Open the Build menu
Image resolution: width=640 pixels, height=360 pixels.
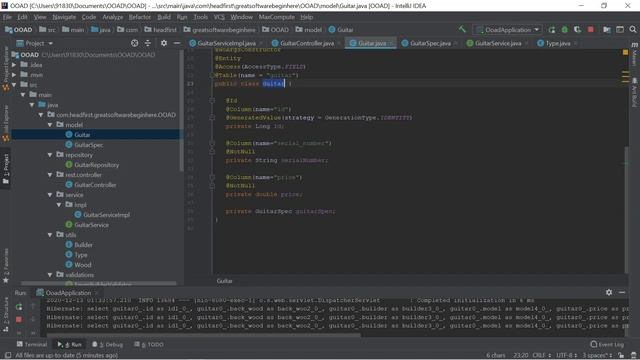164,17
